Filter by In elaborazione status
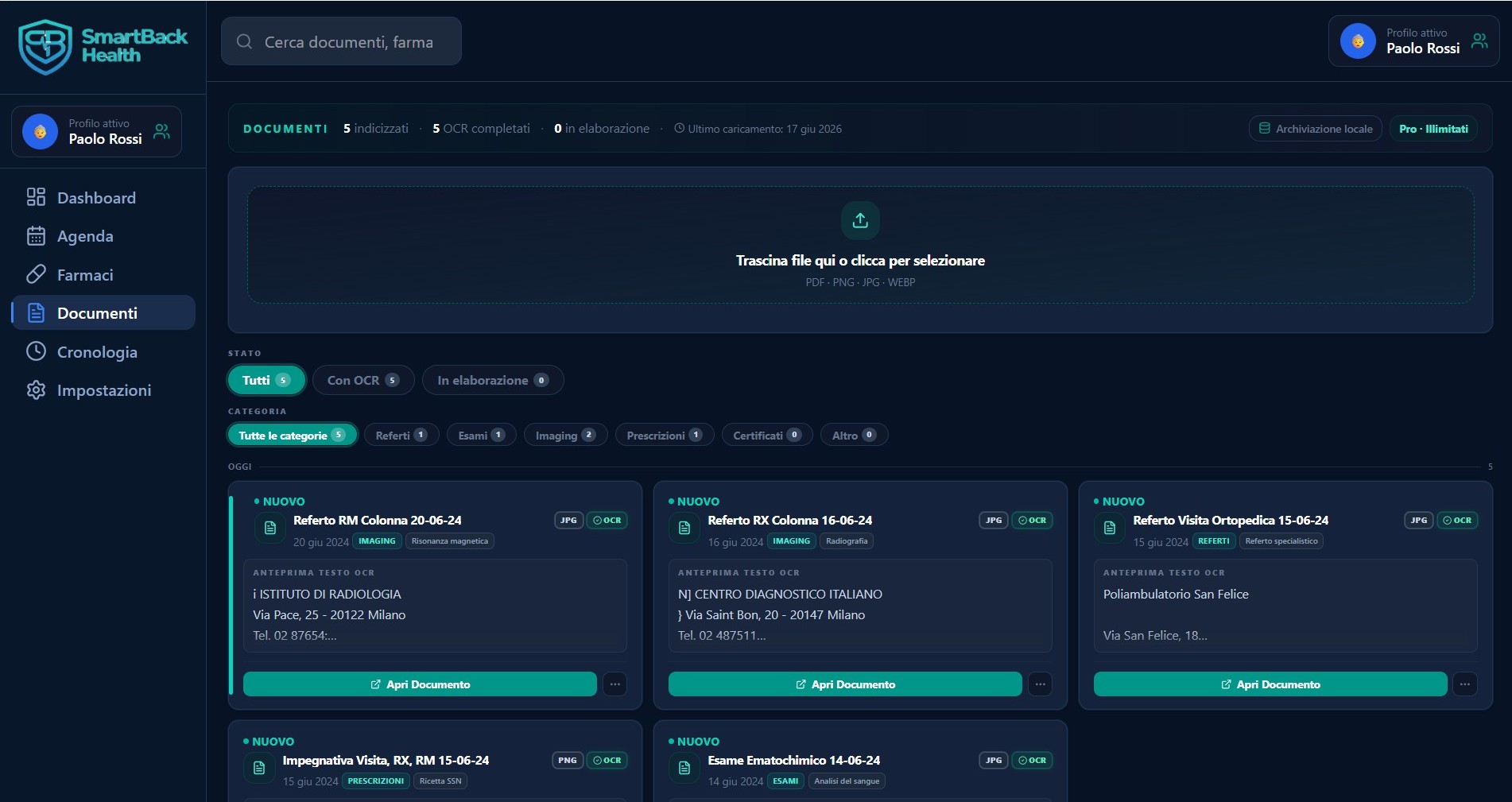The image size is (1512, 802). 493,380
